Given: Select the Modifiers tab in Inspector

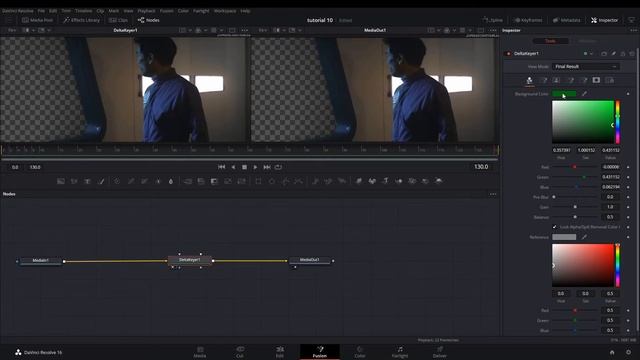Looking at the screenshot, I should click(587, 41).
